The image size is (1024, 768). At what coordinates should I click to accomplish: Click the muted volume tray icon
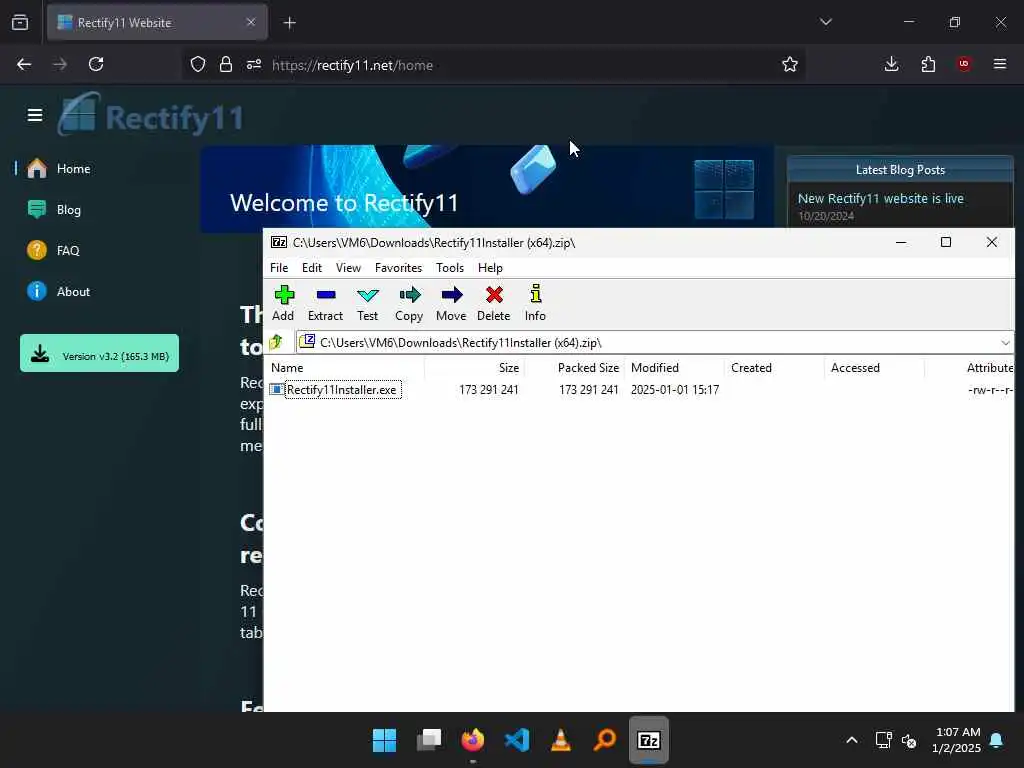pyautogui.click(x=909, y=741)
